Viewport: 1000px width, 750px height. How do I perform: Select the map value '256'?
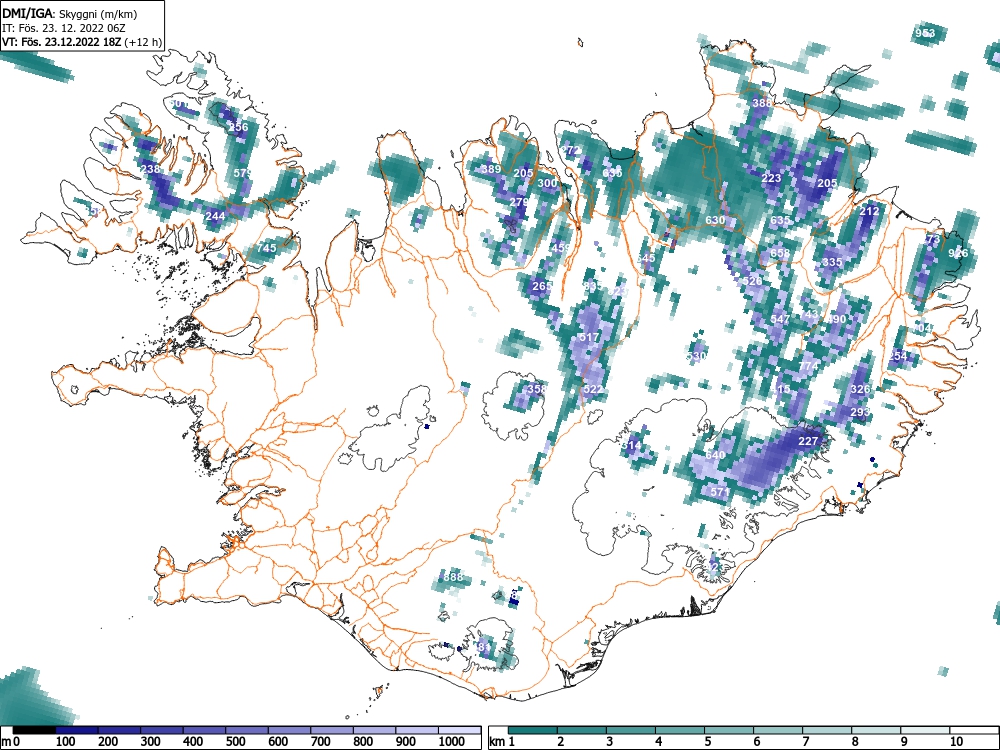239,127
